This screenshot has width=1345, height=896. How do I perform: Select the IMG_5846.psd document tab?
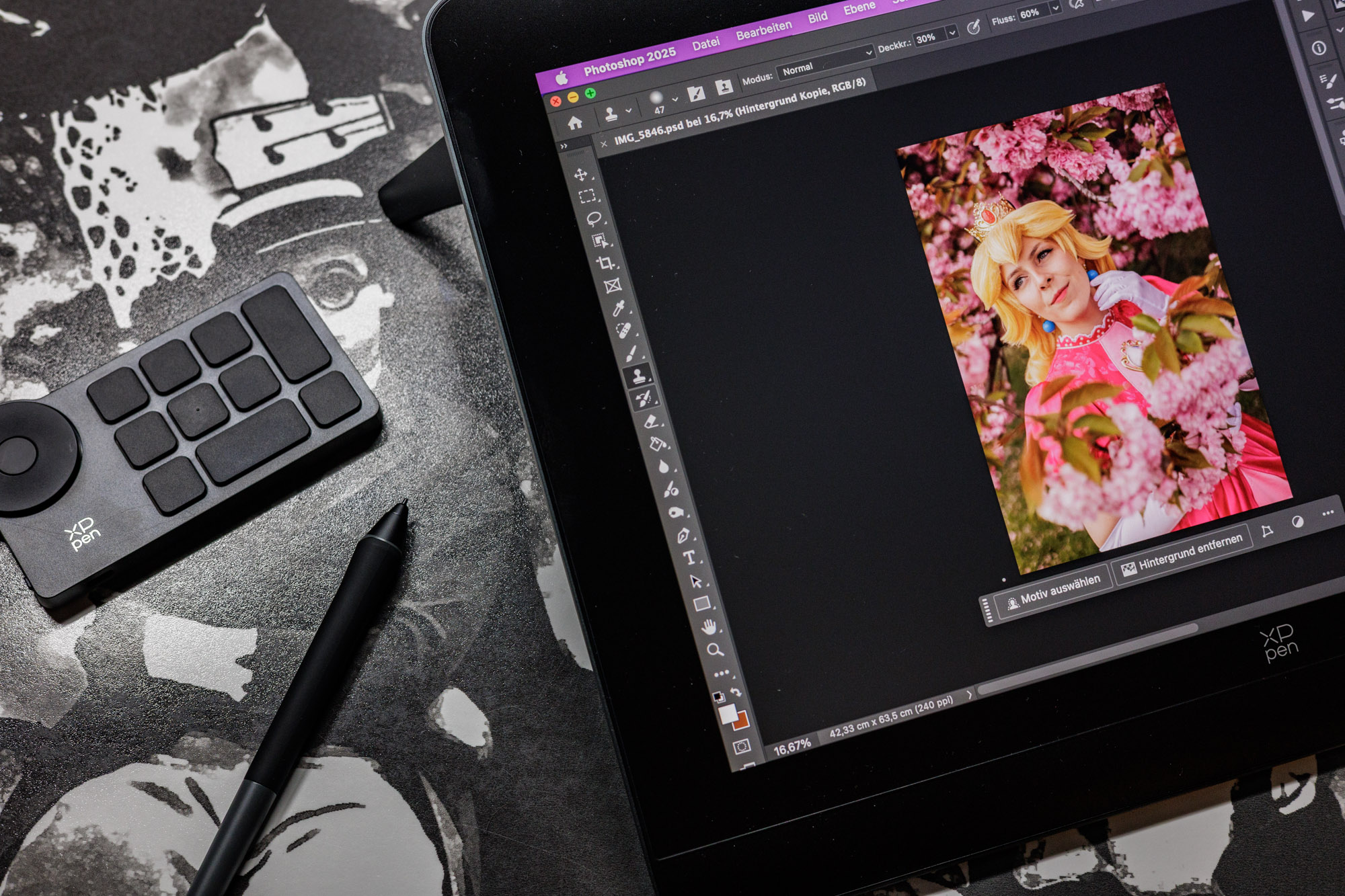pyautogui.click(x=740, y=112)
